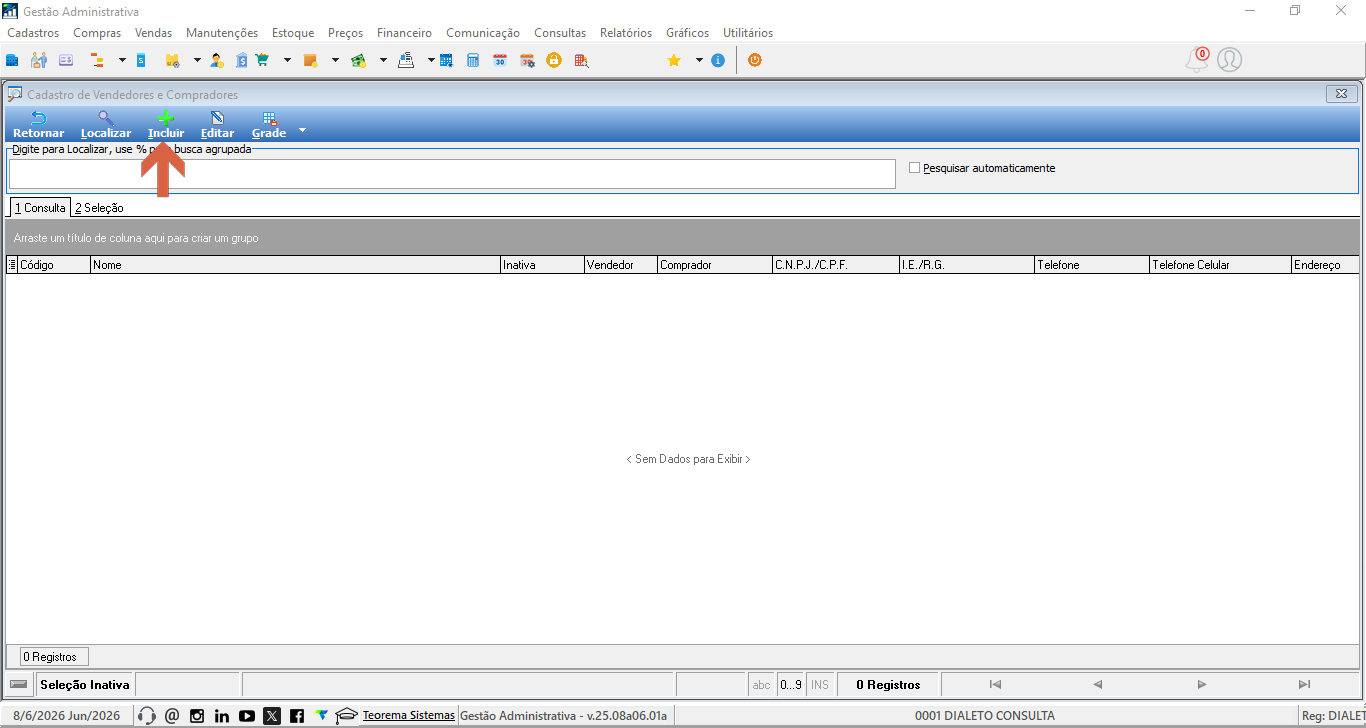
Task: Click the orange power icon
Action: click(754, 60)
